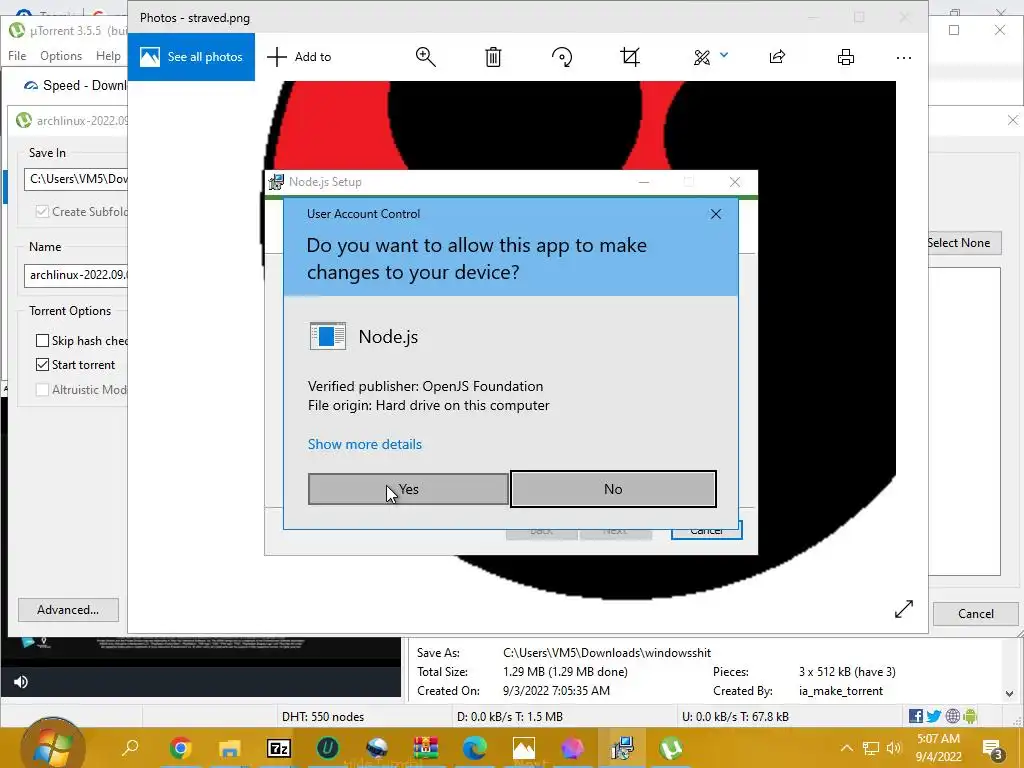Viewport: 1024px width, 768px height.
Task: Open the File menu in uTorrent
Action: tap(17, 56)
